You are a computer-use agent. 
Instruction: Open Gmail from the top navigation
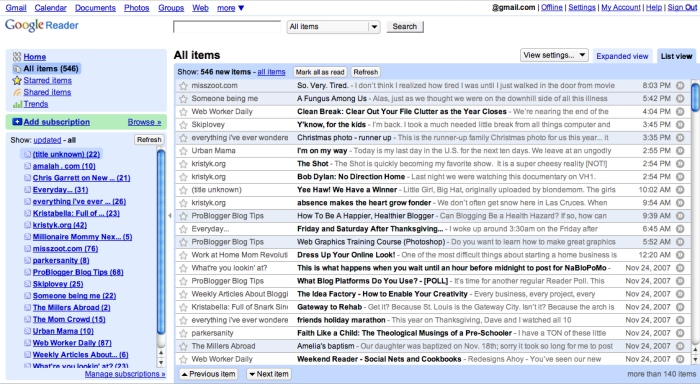point(16,8)
